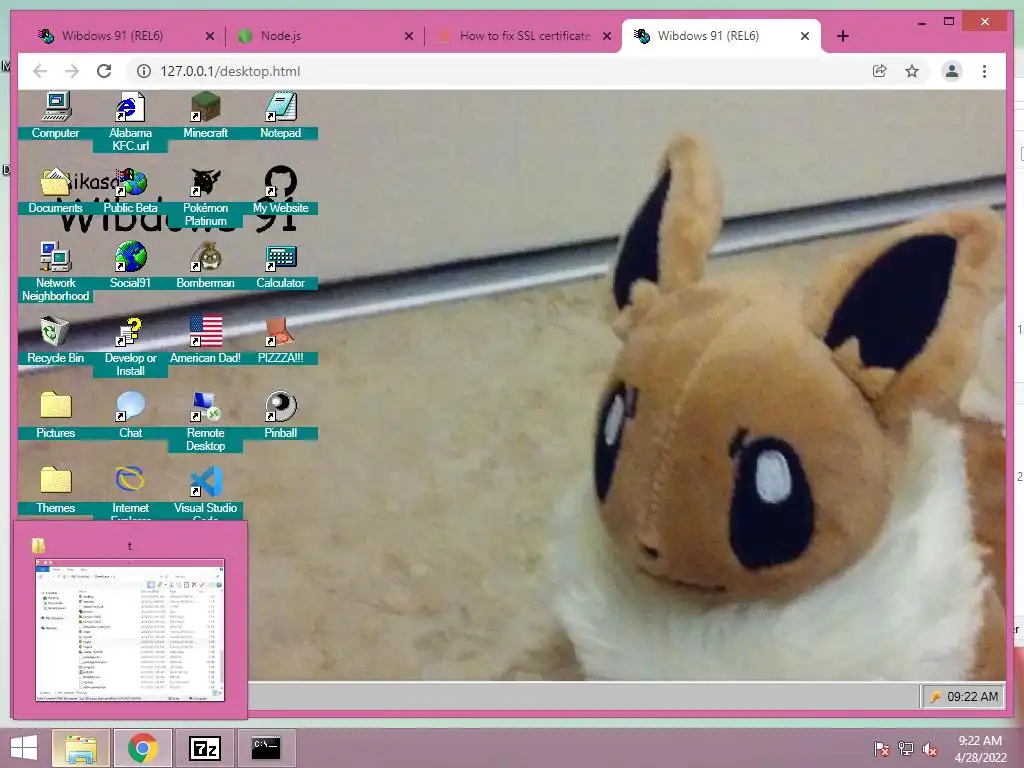Open 7-Zip from the taskbar

(205, 748)
